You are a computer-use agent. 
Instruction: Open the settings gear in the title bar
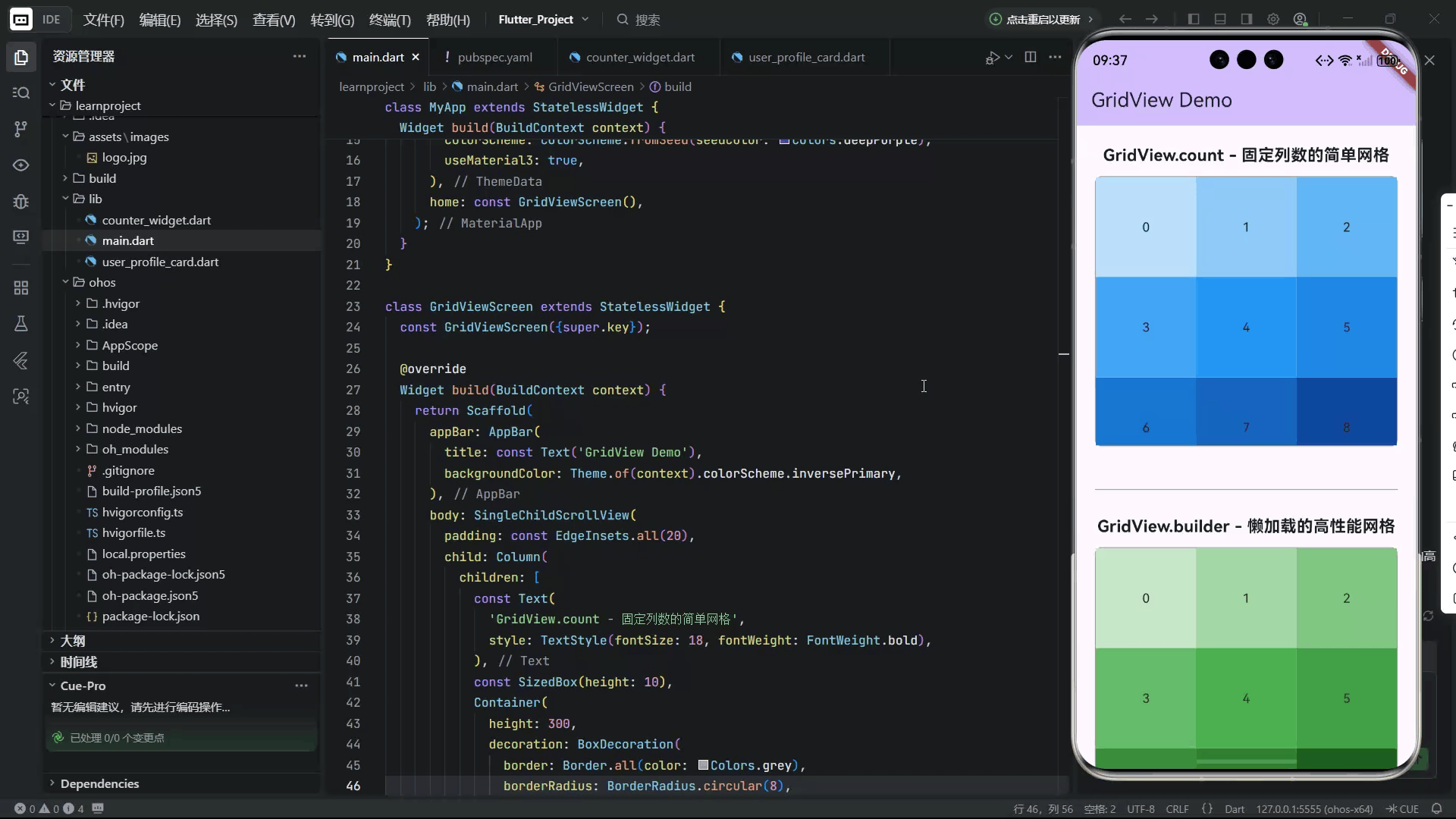pos(1273,20)
